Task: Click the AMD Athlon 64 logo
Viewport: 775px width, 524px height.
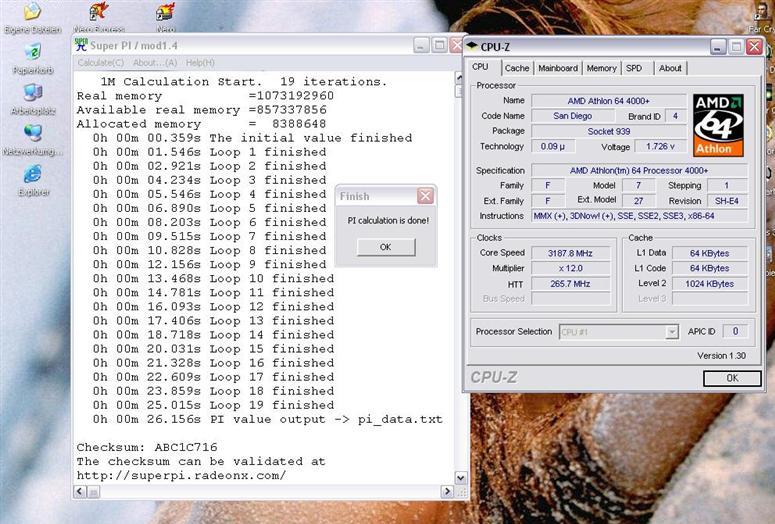Action: point(718,126)
